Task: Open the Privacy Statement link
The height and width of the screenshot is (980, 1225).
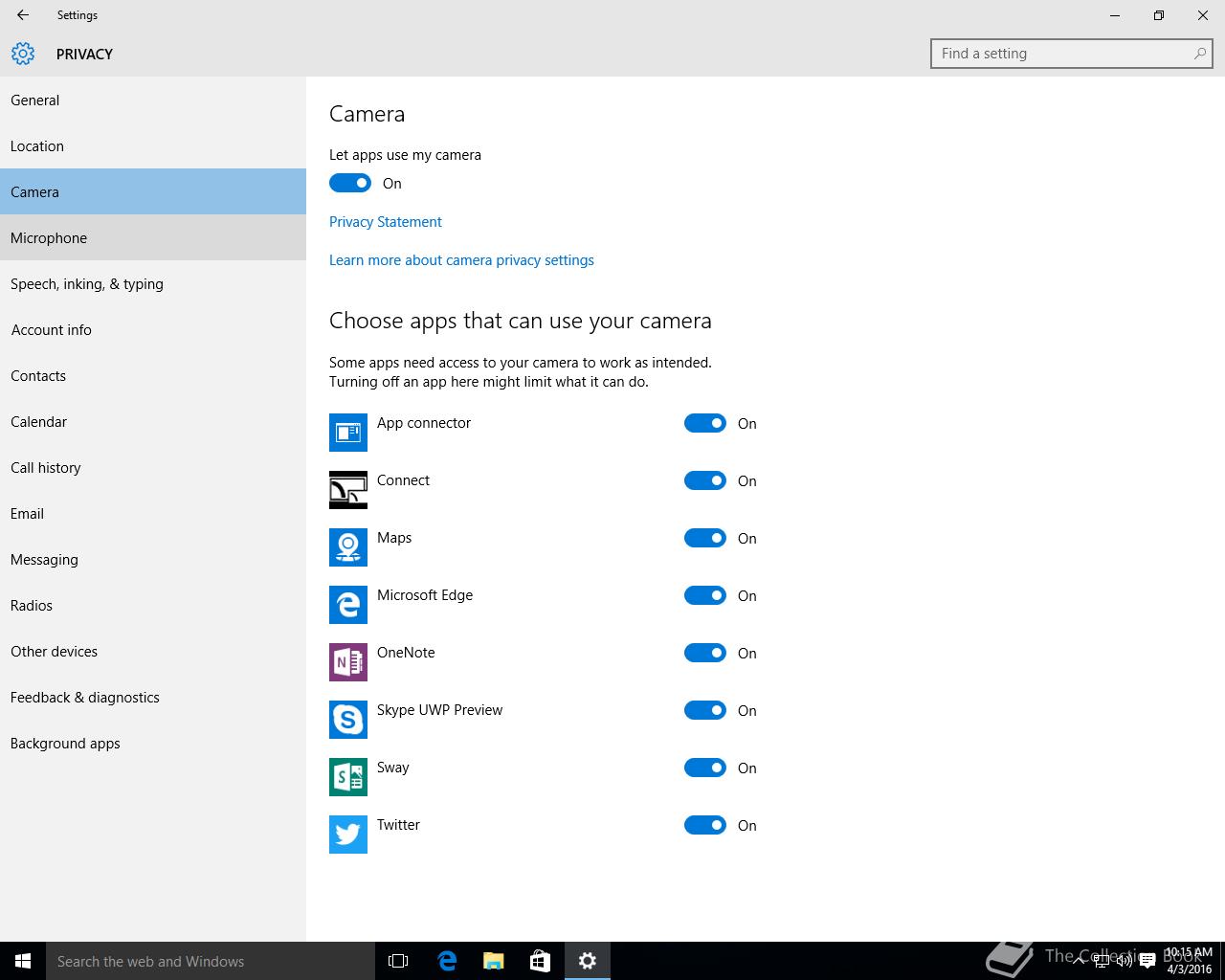Action: coord(386,222)
